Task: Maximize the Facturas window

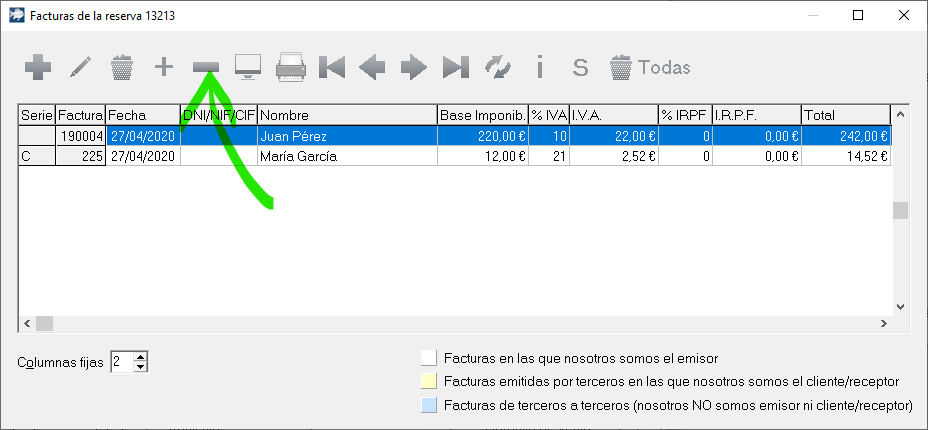Action: pos(858,15)
